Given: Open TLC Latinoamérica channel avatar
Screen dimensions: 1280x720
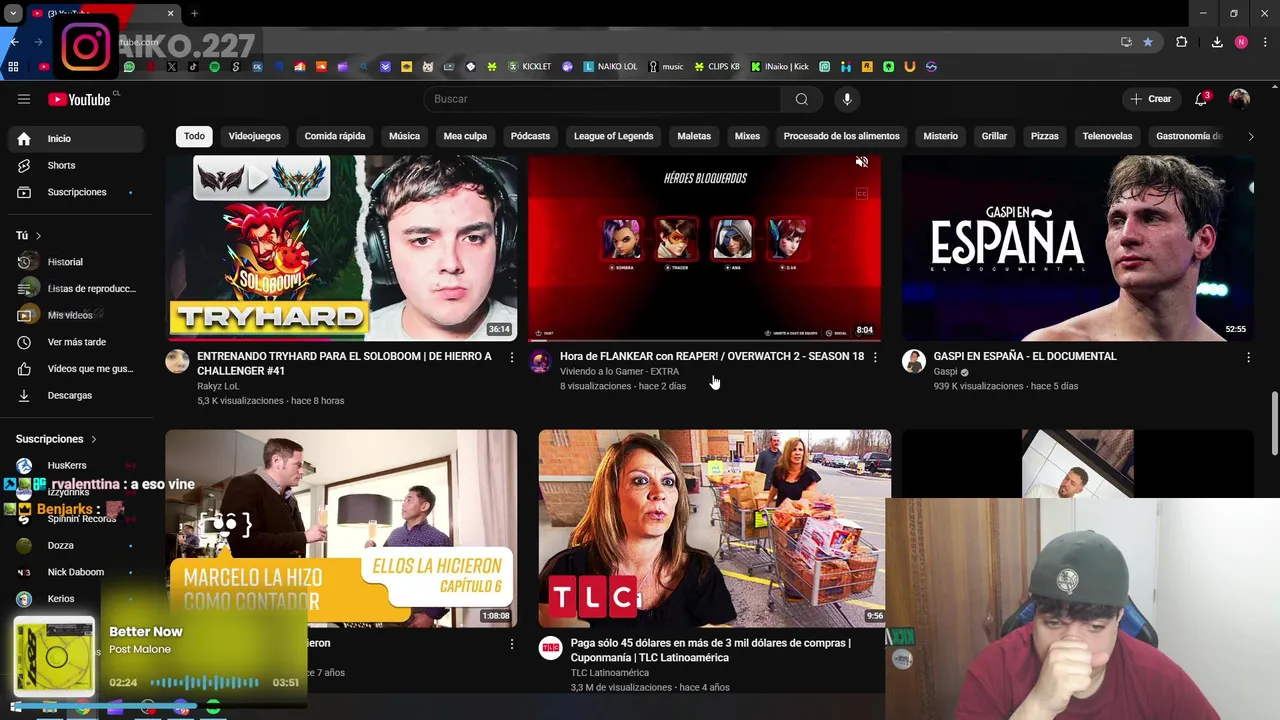Looking at the screenshot, I should pyautogui.click(x=551, y=648).
